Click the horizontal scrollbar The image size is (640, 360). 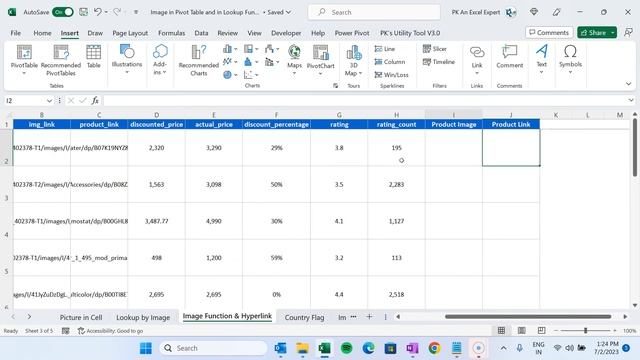[528, 317]
